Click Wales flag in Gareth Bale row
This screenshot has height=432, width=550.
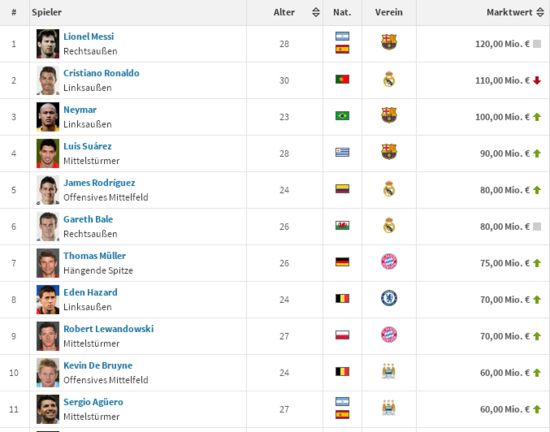click(342, 225)
